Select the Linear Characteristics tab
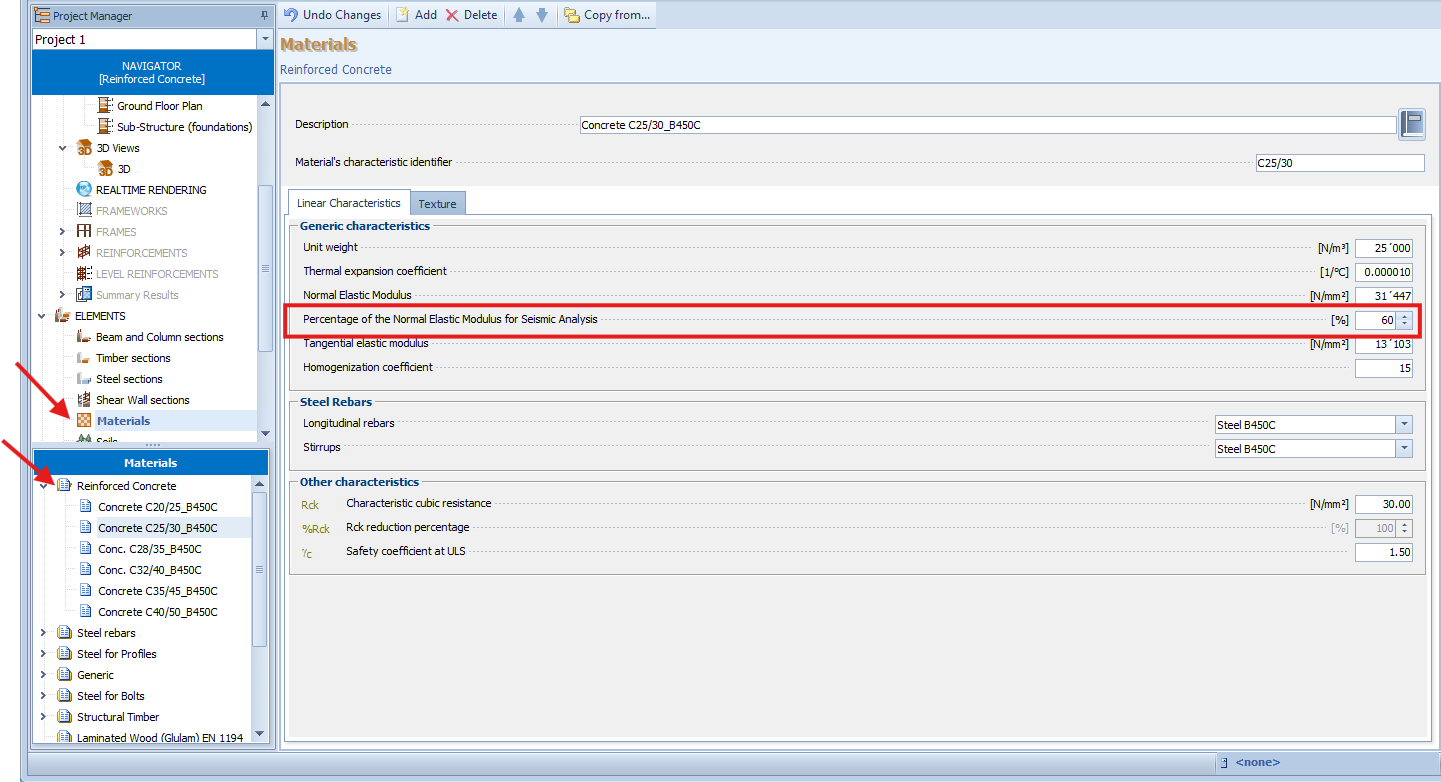 348,203
